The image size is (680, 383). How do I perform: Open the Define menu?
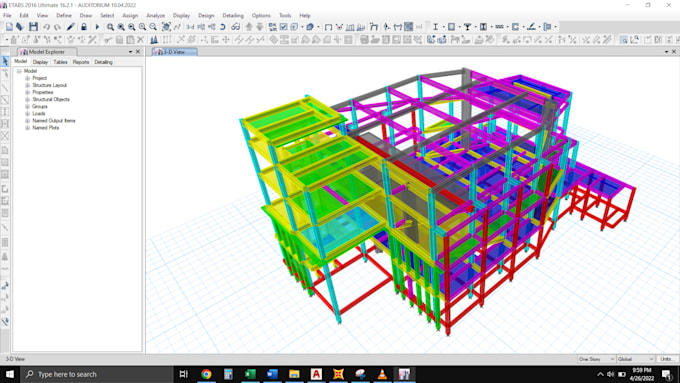coord(64,16)
